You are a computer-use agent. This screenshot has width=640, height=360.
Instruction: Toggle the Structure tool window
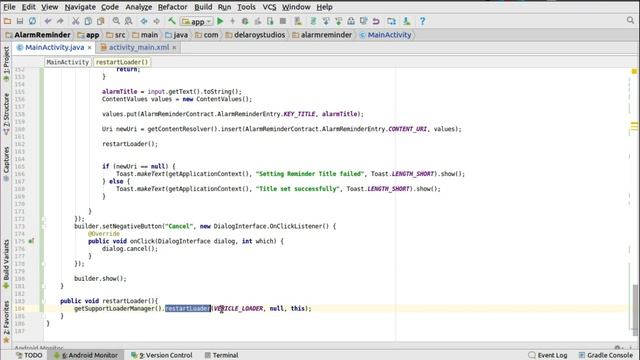click(x=6, y=114)
